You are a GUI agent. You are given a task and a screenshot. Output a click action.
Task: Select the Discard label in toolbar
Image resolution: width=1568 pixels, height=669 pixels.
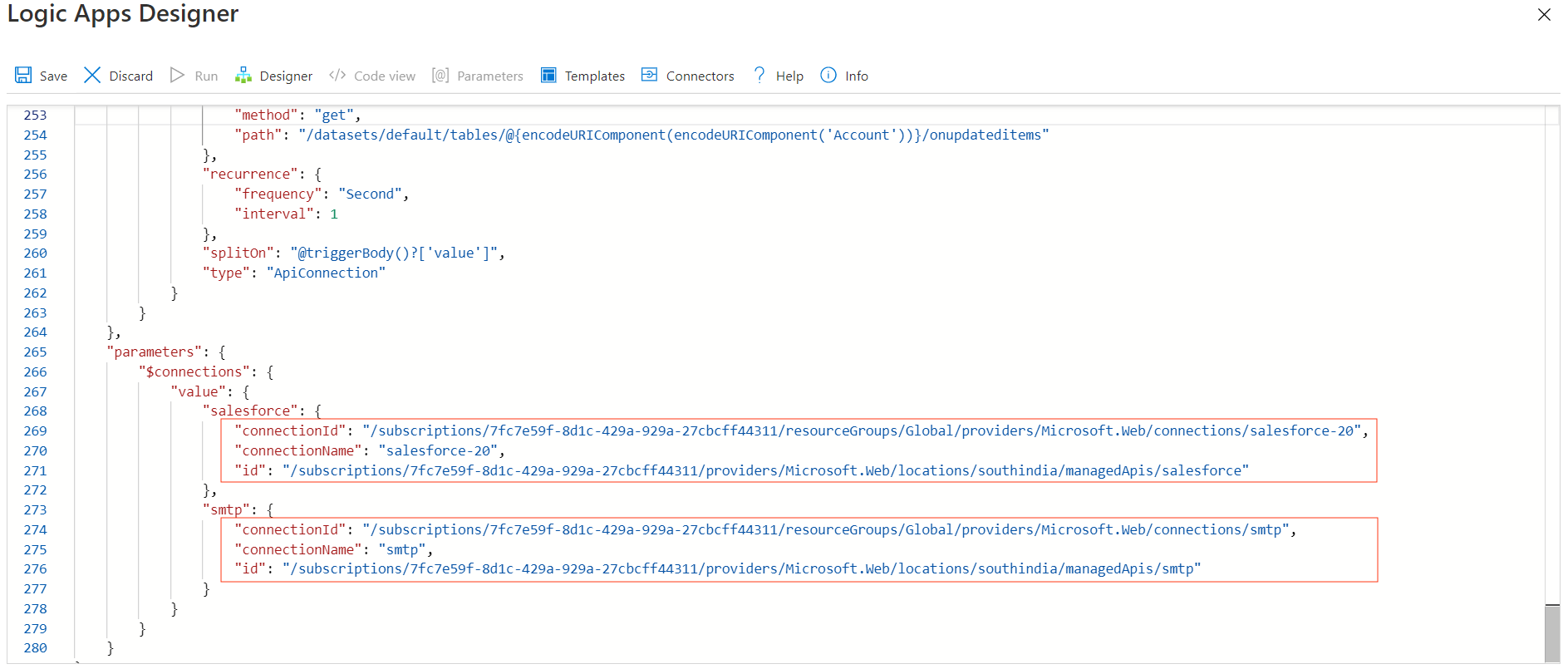point(131,76)
